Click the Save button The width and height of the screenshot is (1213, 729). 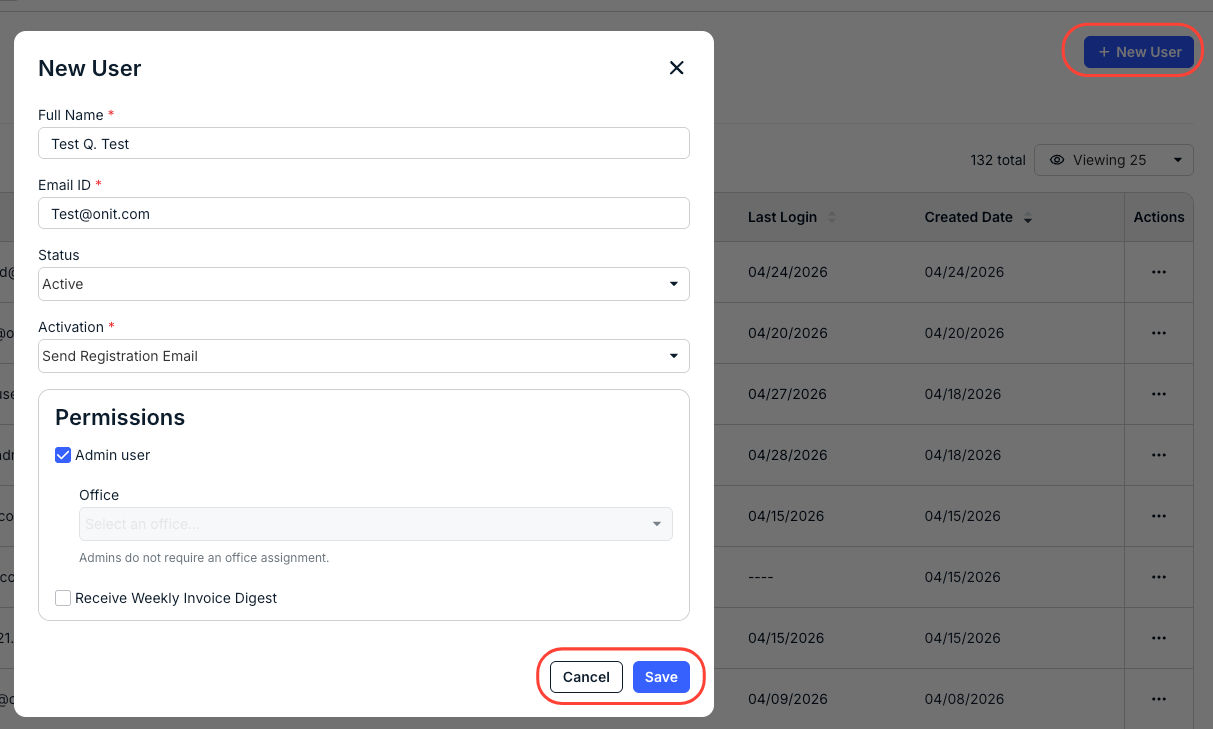(x=661, y=677)
